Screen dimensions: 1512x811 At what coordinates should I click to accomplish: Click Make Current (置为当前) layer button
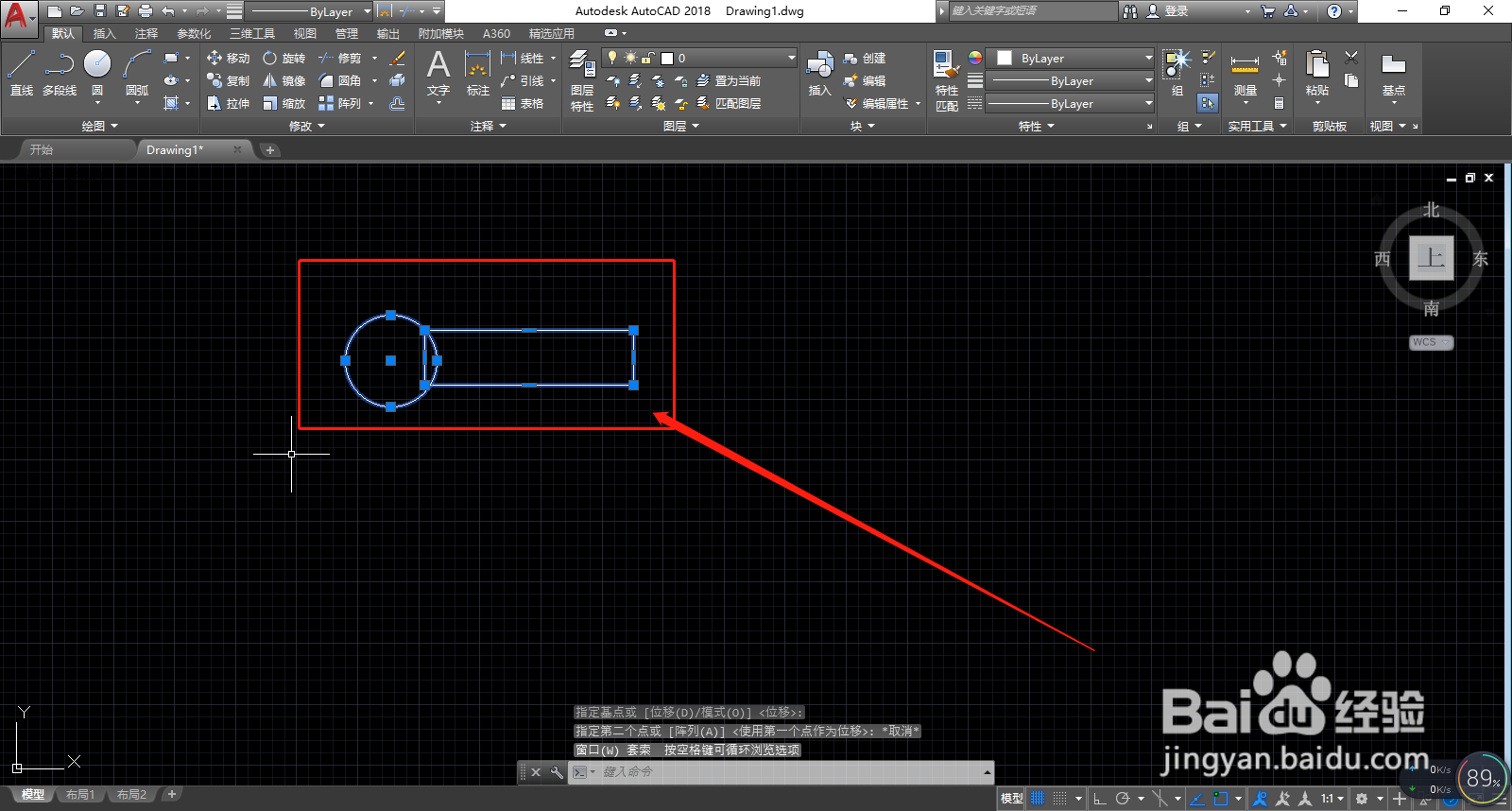(x=729, y=81)
